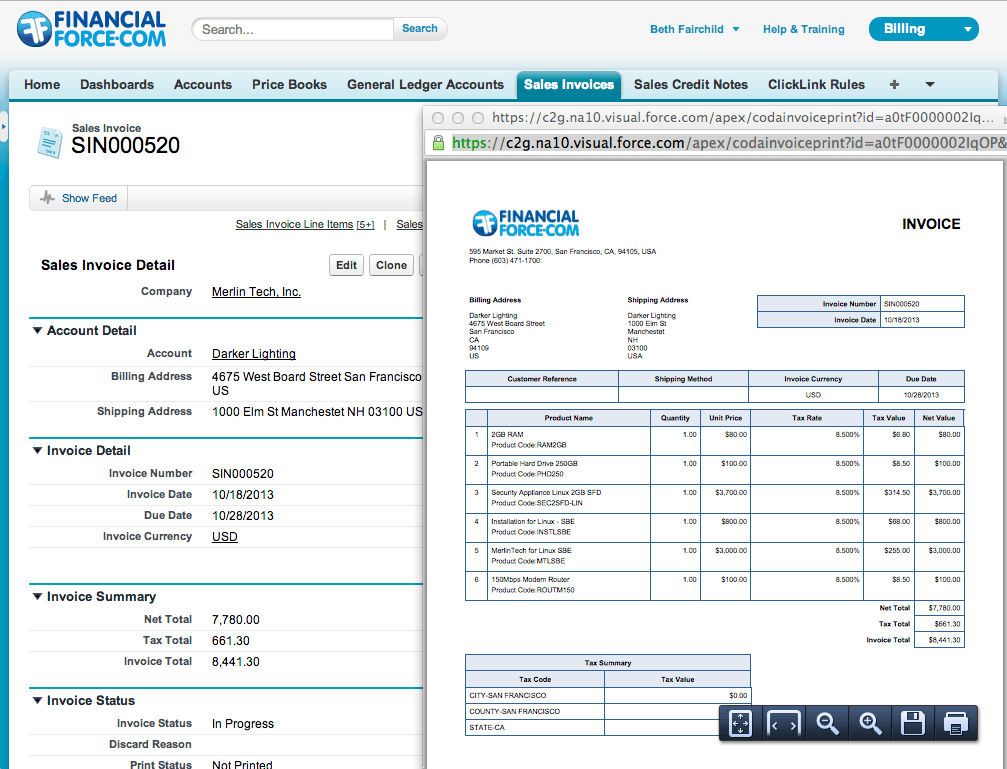Zoom out the invoice PDF
The width and height of the screenshot is (1007, 769).
click(827, 723)
